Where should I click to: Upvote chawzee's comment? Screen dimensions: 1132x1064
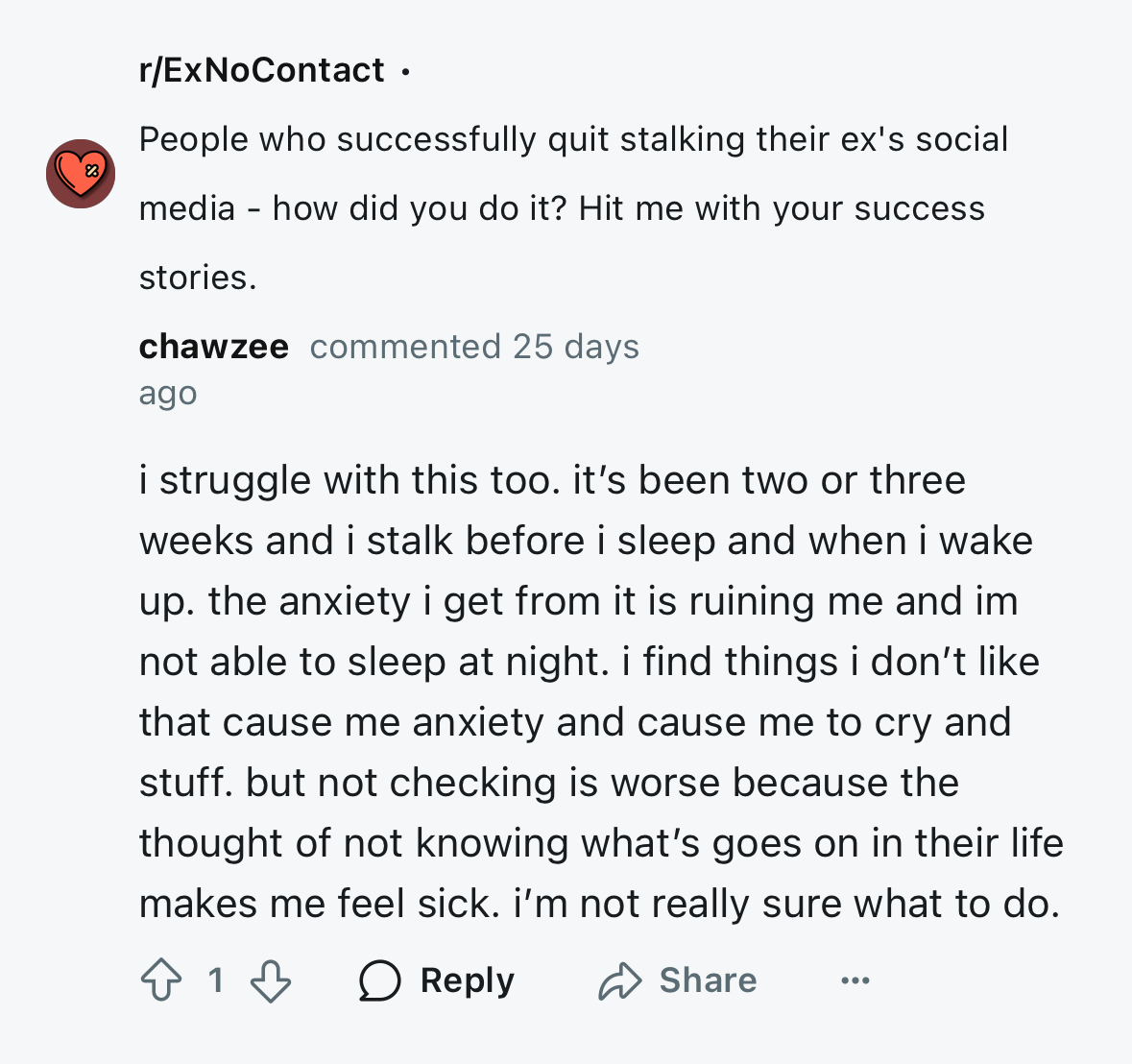tap(161, 979)
